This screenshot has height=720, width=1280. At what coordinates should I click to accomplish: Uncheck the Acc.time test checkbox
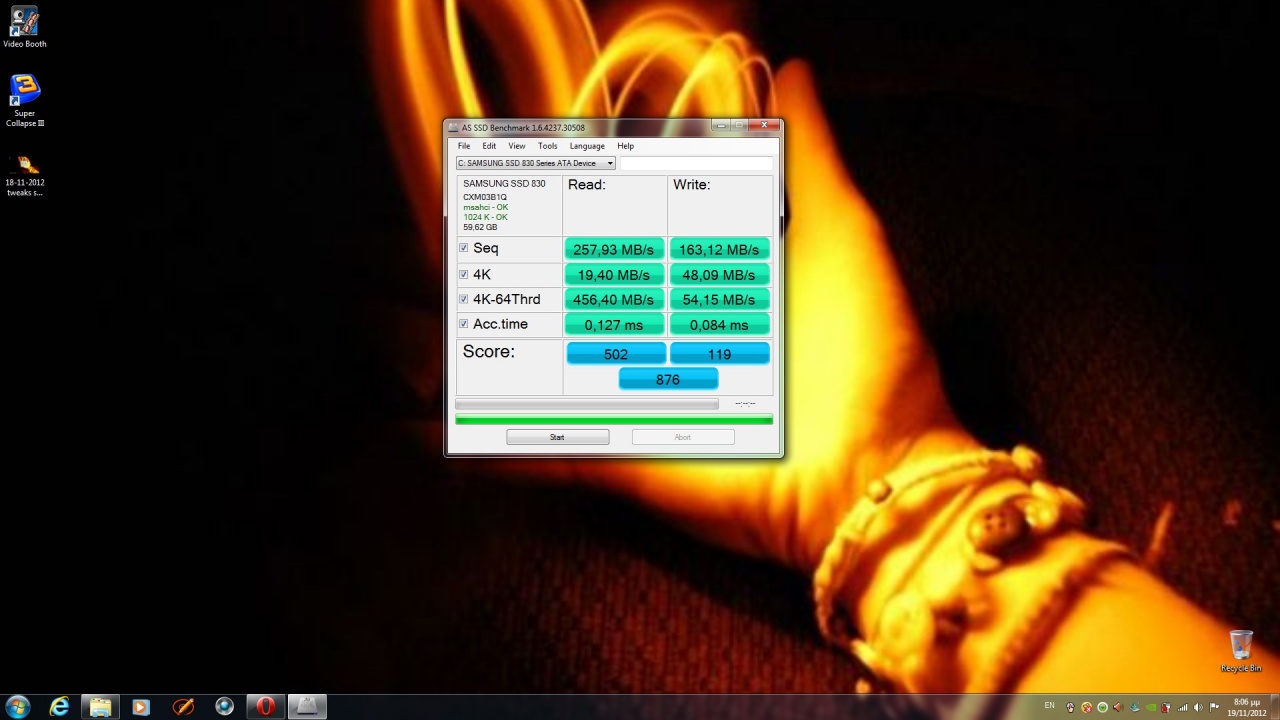[x=463, y=324]
